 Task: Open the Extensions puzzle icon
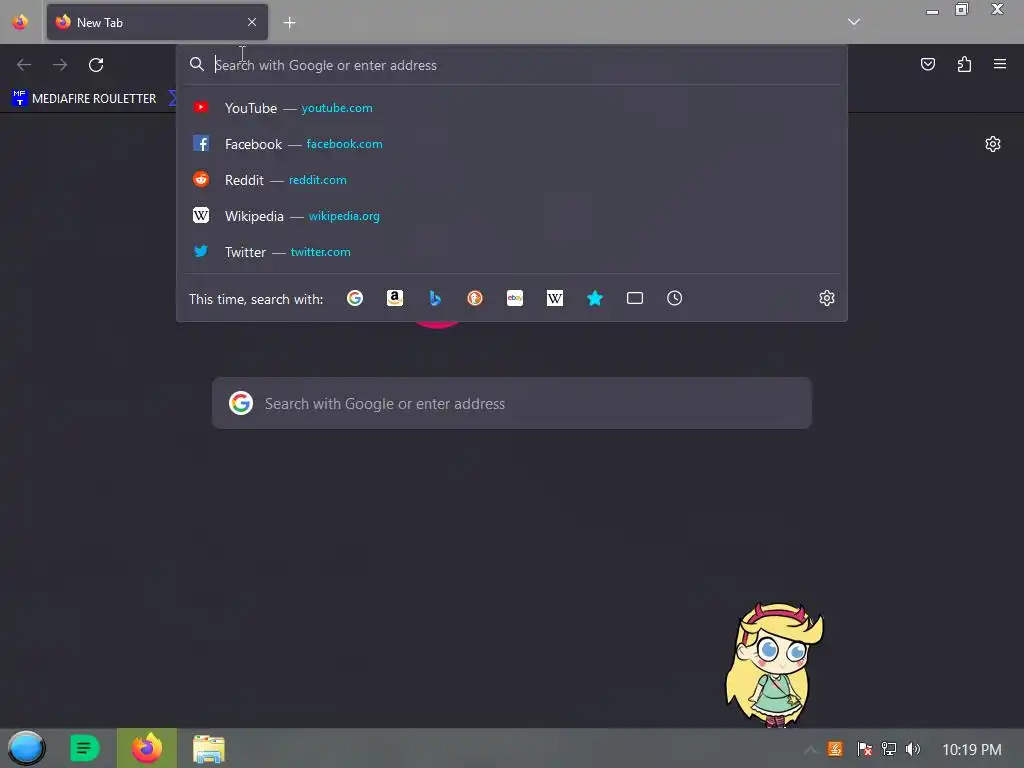(964, 64)
